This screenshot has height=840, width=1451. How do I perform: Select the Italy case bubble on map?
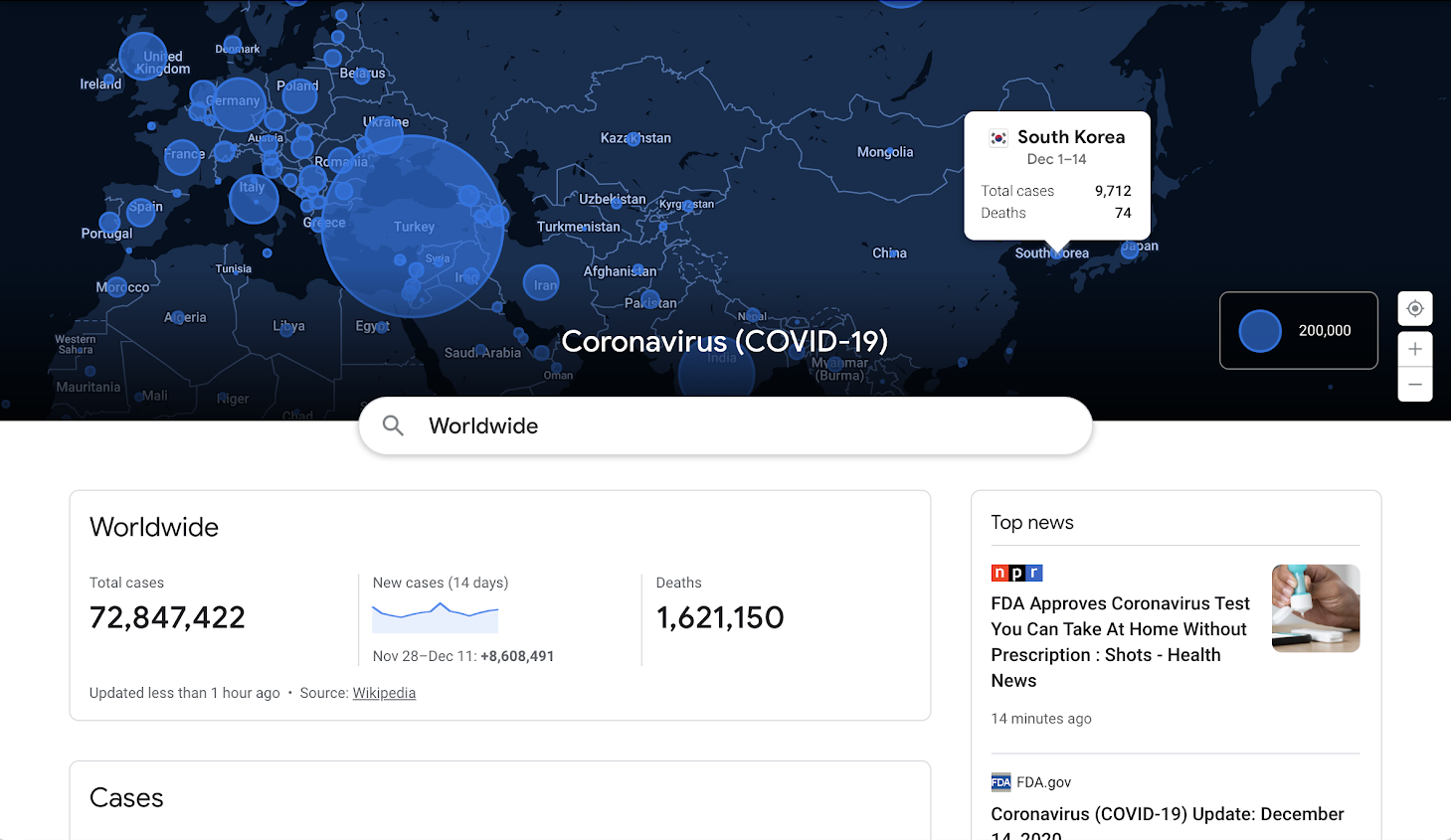[x=254, y=199]
